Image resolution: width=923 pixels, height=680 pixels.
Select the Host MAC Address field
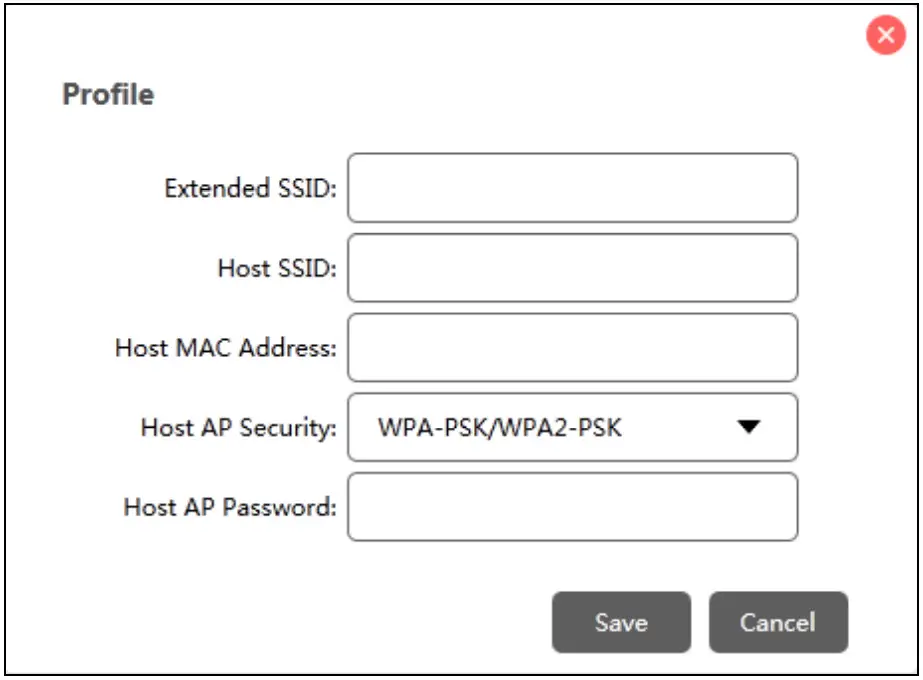tap(572, 348)
